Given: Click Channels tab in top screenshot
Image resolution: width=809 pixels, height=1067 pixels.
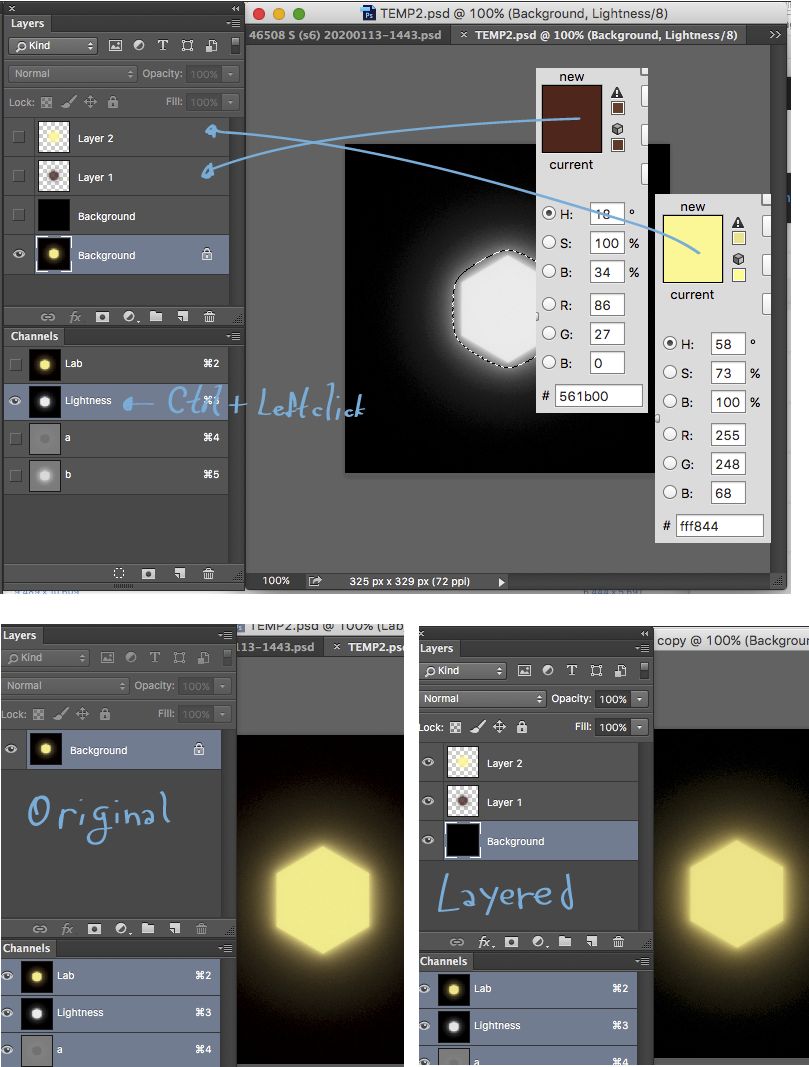Looking at the screenshot, I should coord(35,336).
